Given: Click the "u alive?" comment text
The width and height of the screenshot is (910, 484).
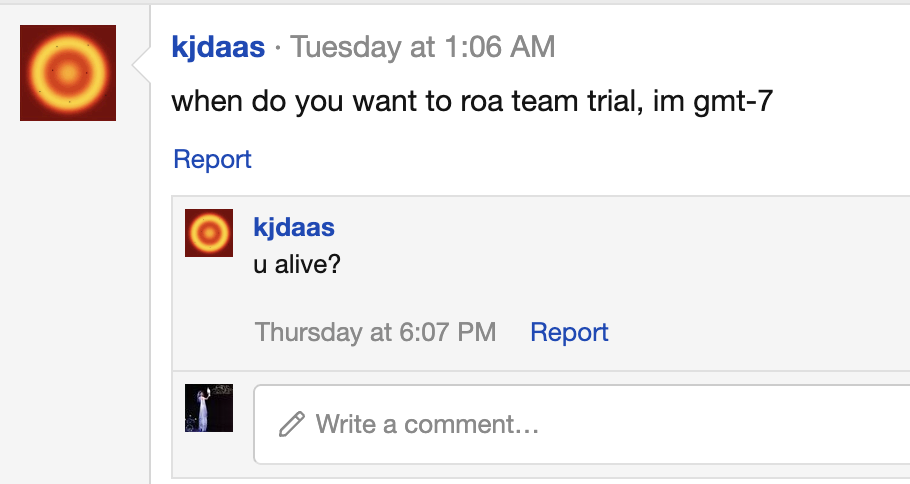Looking at the screenshot, I should tap(297, 268).
